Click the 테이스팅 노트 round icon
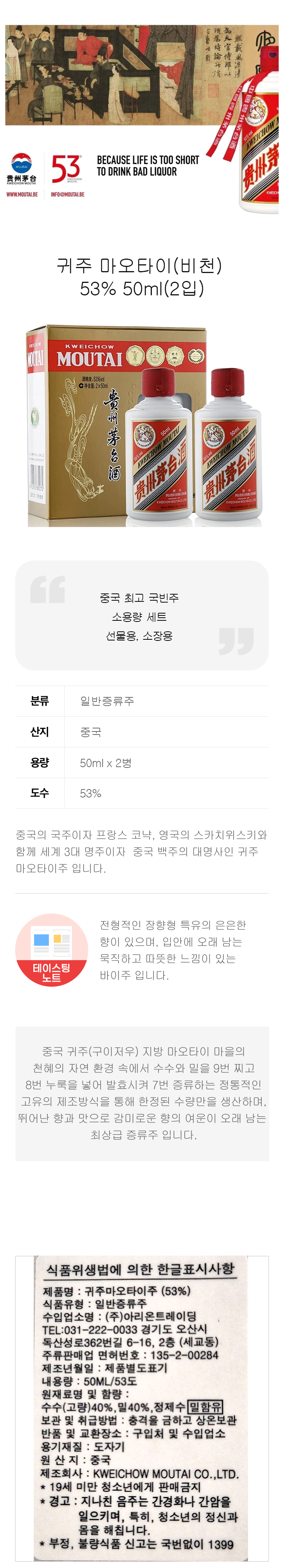Image resolution: width=284 pixels, height=1568 pixels. (x=52, y=950)
